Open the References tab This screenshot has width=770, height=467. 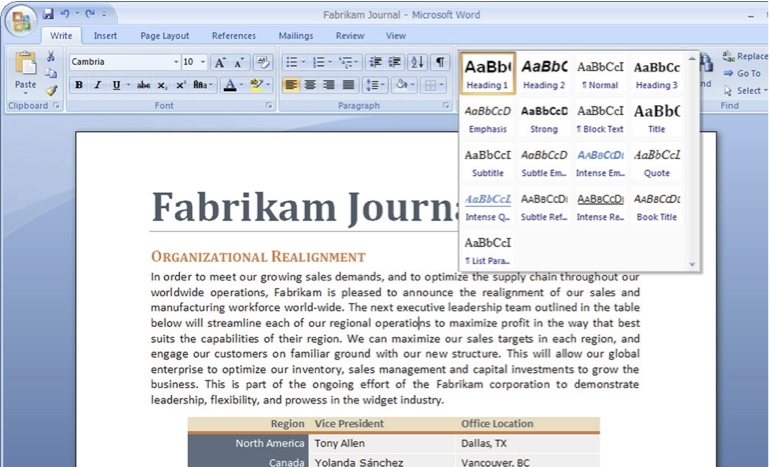pos(234,36)
